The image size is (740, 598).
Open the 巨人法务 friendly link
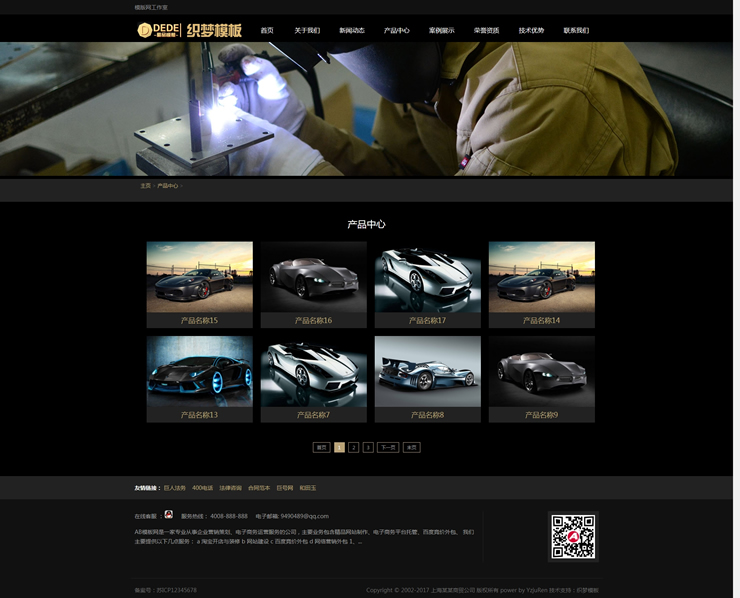point(175,488)
